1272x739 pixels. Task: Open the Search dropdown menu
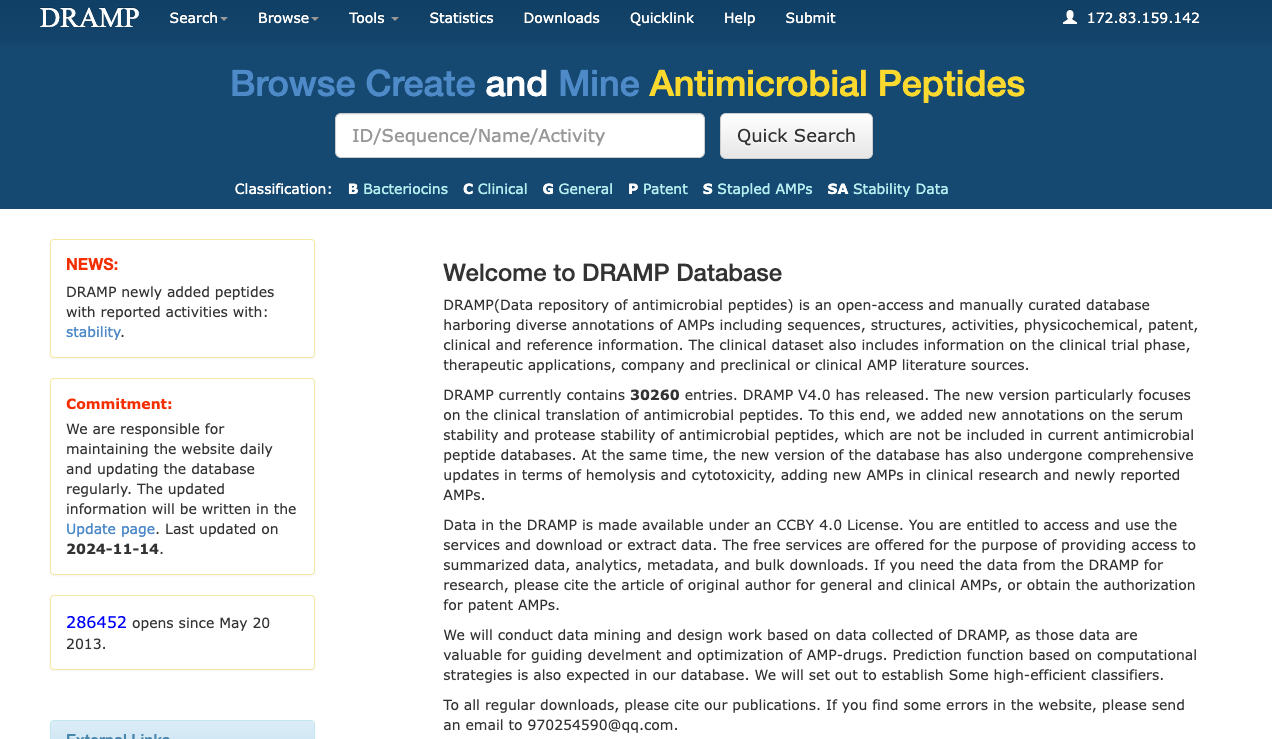198,18
